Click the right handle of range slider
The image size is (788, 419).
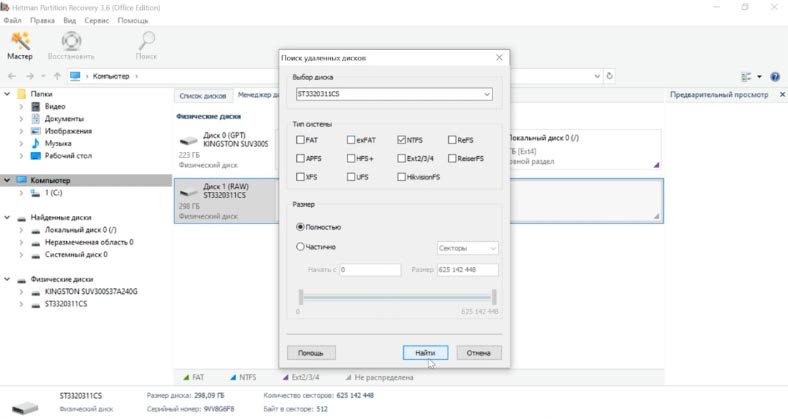click(495, 297)
